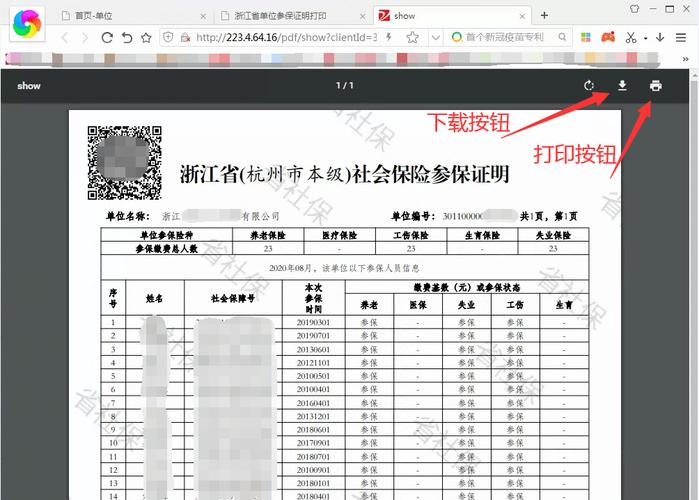This screenshot has height=500, width=699.
Task: Click the browser logo icon
Action: tap(27, 24)
